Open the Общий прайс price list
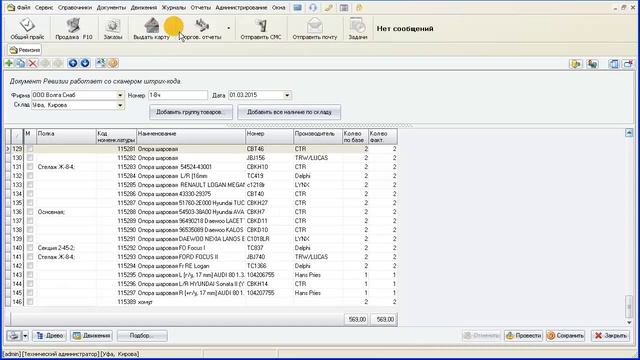 (27, 29)
